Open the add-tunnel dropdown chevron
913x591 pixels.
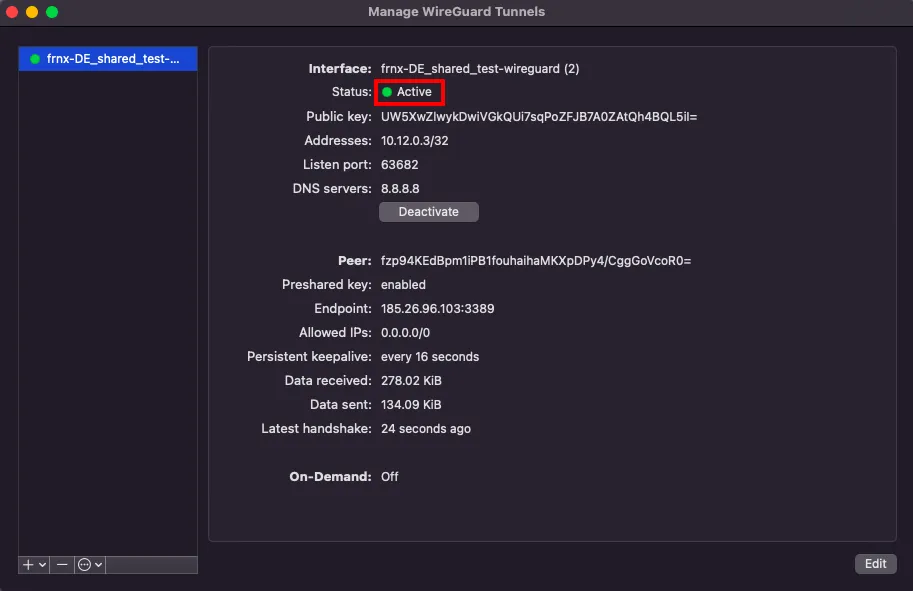point(43,564)
